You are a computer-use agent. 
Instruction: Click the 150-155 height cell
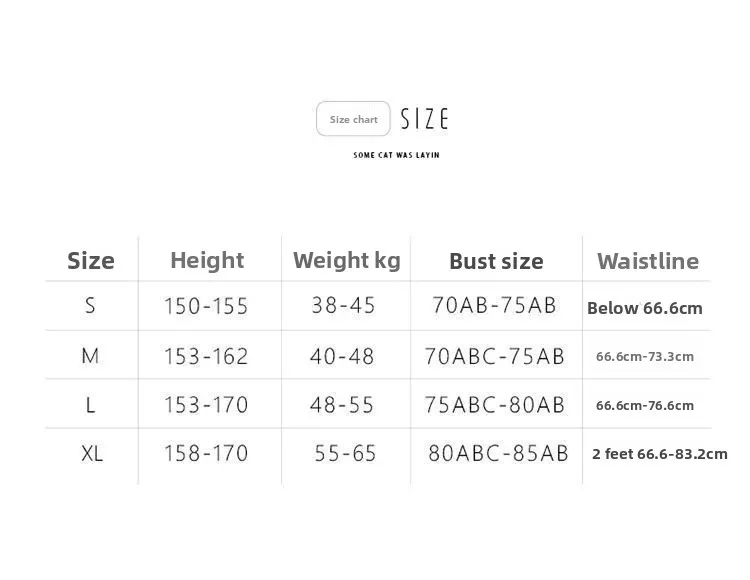206,306
